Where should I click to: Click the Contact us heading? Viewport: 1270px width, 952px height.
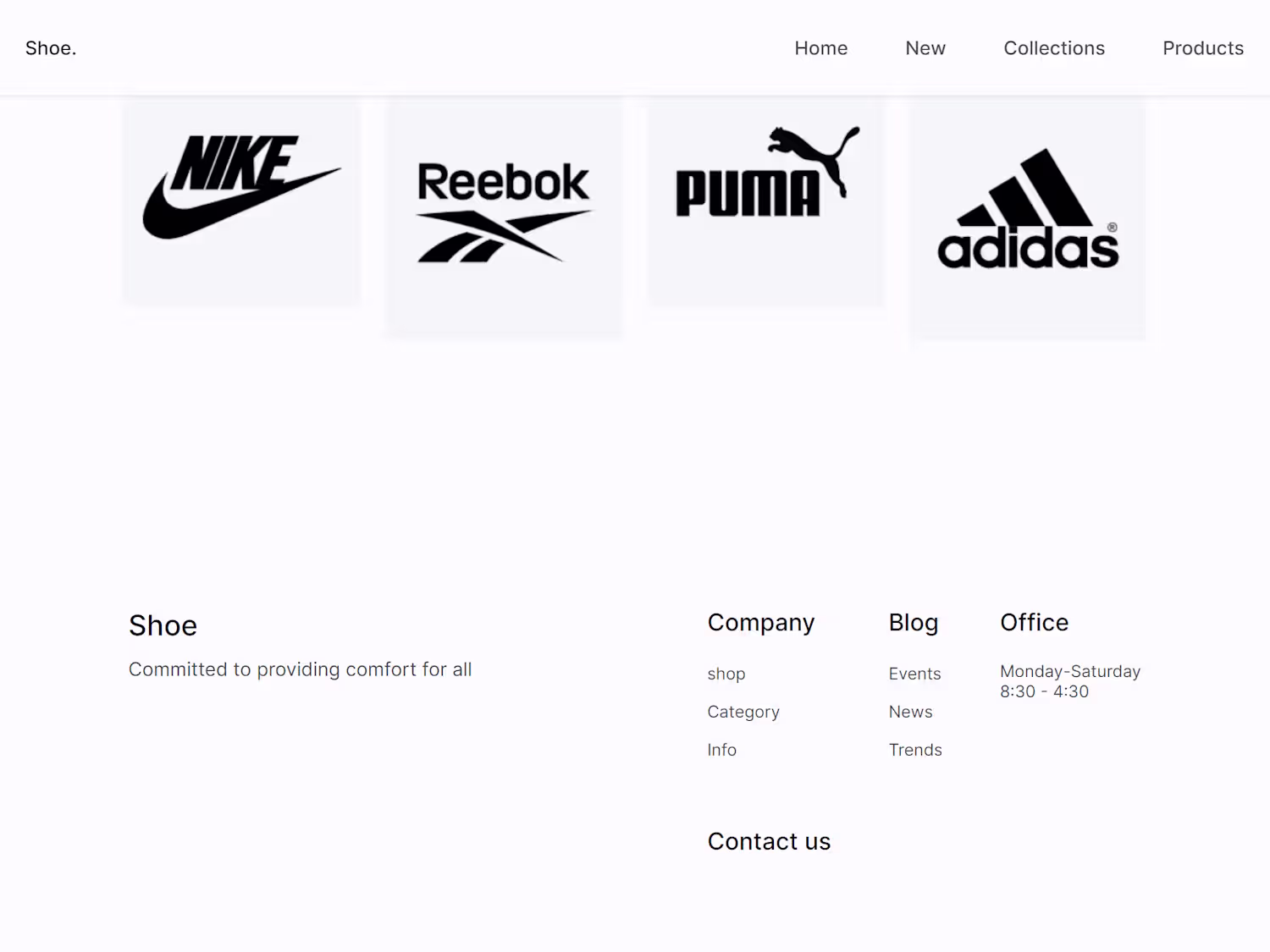[770, 841]
